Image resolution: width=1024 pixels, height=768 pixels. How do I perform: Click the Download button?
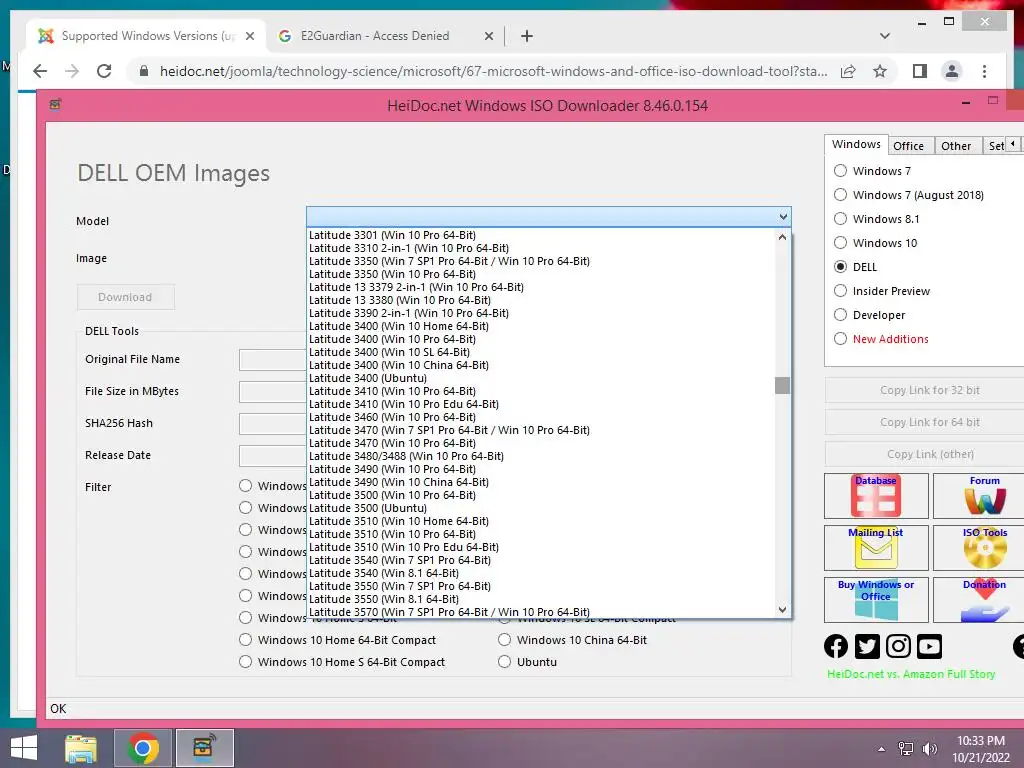(x=125, y=297)
